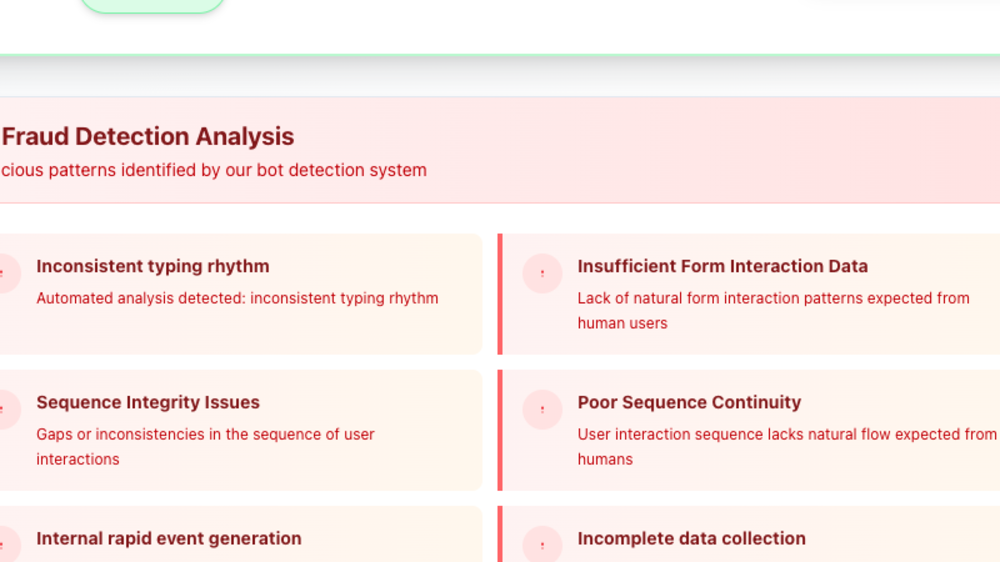This screenshot has height=562, width=1000.
Task: Open the Poor Sequence Continuity title
Action: coord(689,402)
